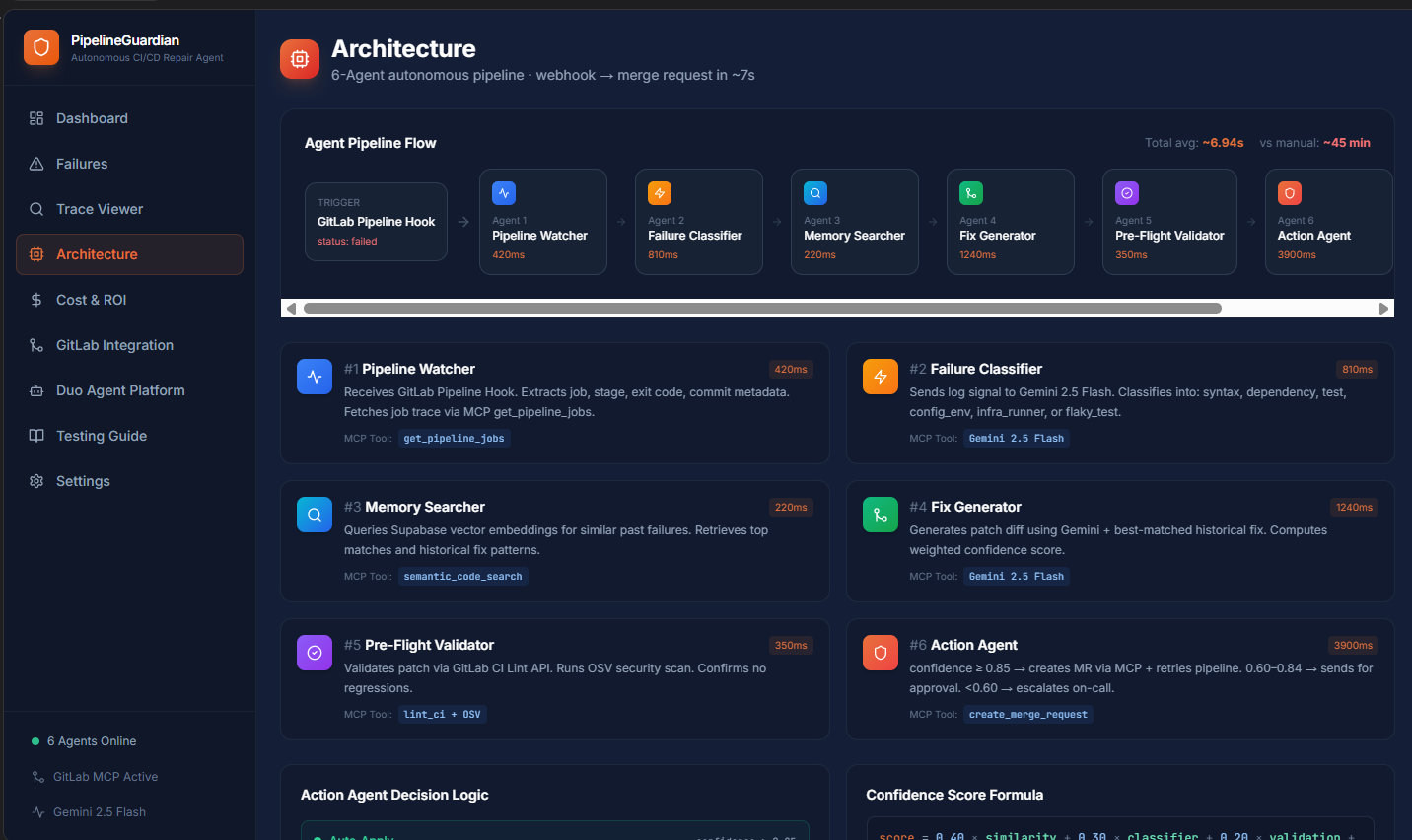
Task: Click the Agent 2 Failure Classifier bolt icon
Action: pyautogui.click(x=660, y=193)
